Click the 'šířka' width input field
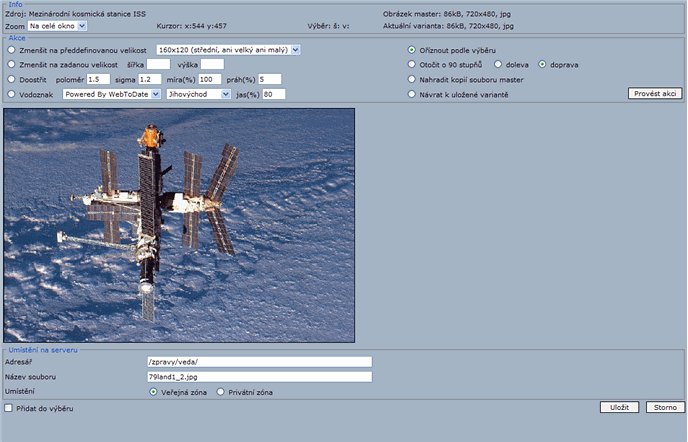 click(x=158, y=64)
